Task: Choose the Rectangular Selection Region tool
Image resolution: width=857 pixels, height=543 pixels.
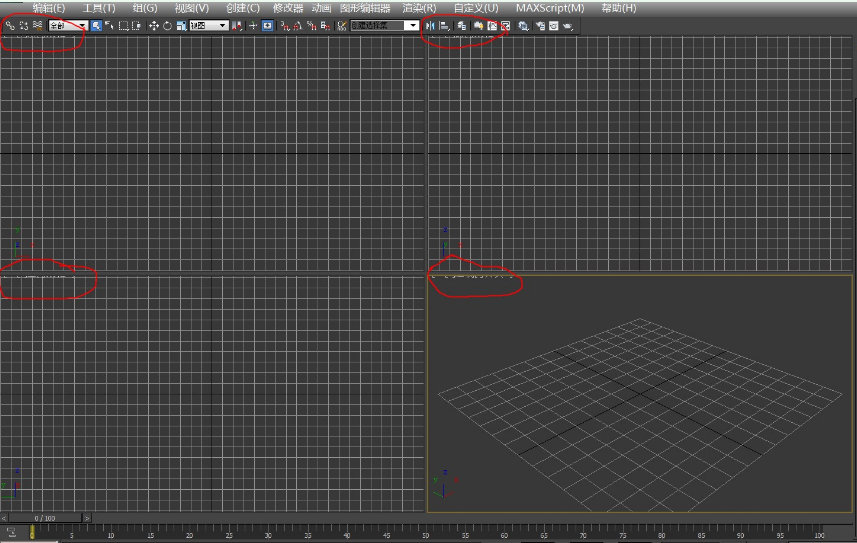Action: tap(124, 26)
